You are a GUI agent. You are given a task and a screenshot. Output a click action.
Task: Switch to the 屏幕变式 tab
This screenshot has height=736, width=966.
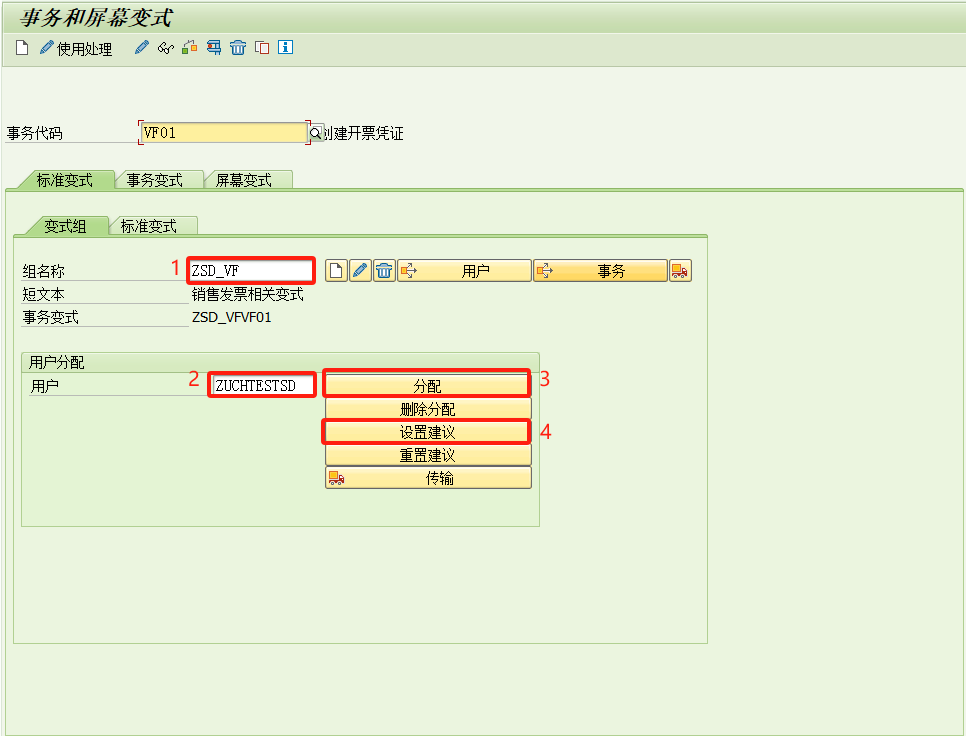click(244, 180)
